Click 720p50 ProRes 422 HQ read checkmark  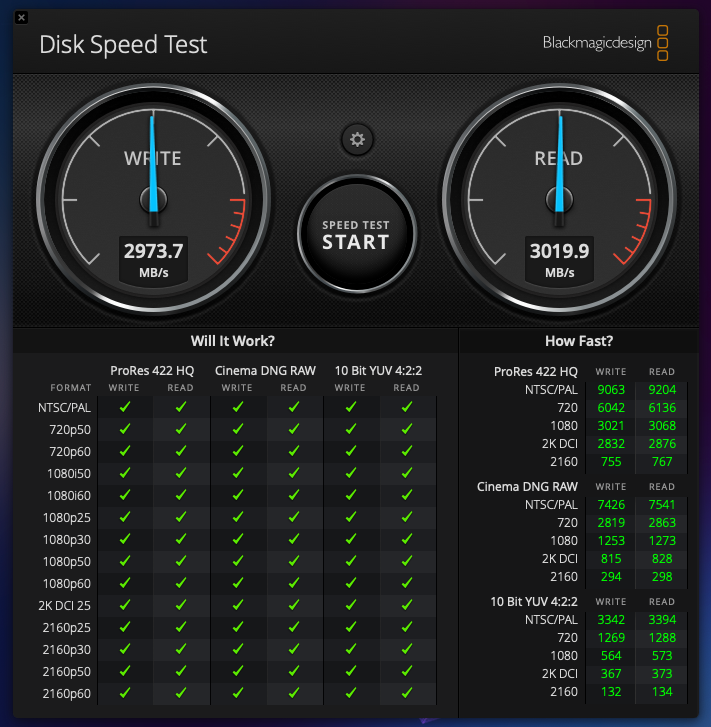(181, 429)
